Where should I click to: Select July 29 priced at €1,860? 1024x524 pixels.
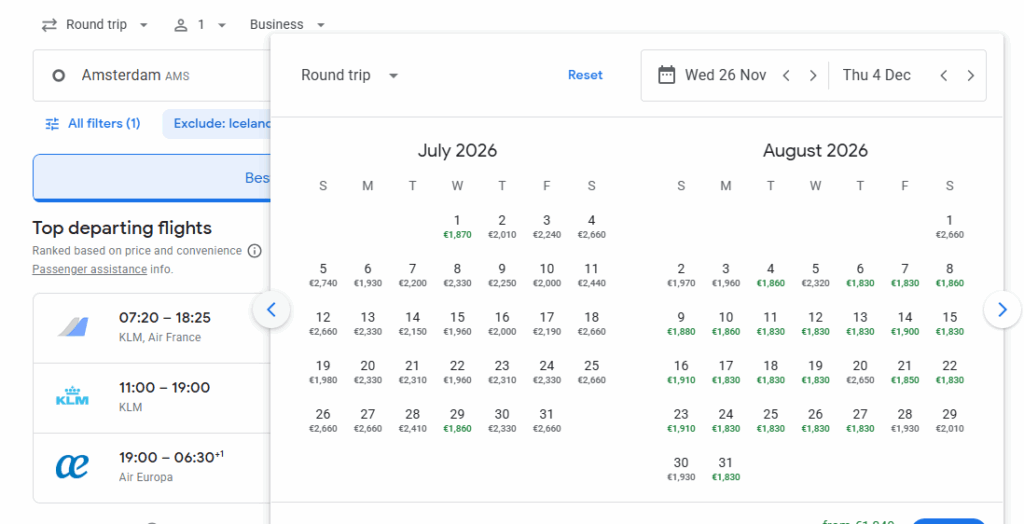[x=457, y=420]
